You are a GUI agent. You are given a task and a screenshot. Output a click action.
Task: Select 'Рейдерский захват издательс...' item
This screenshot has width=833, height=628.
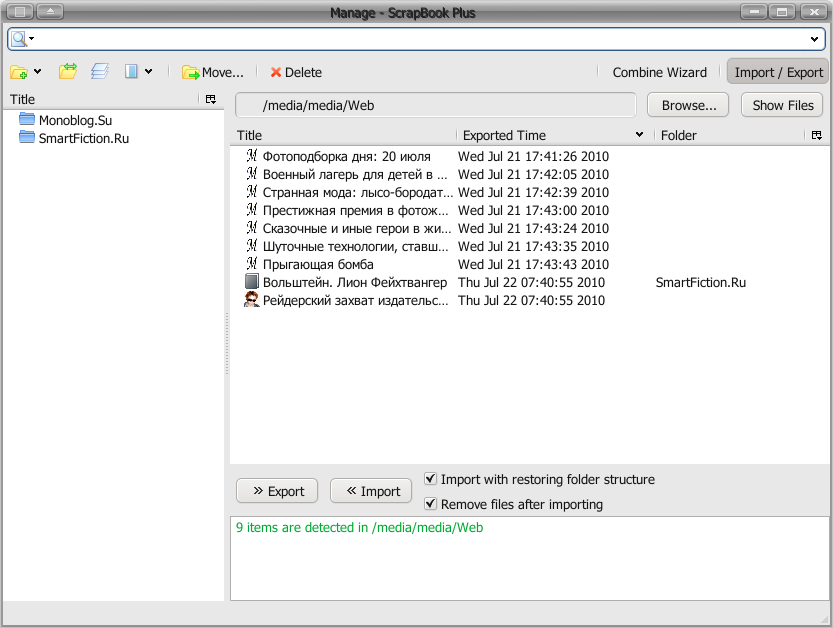(355, 301)
